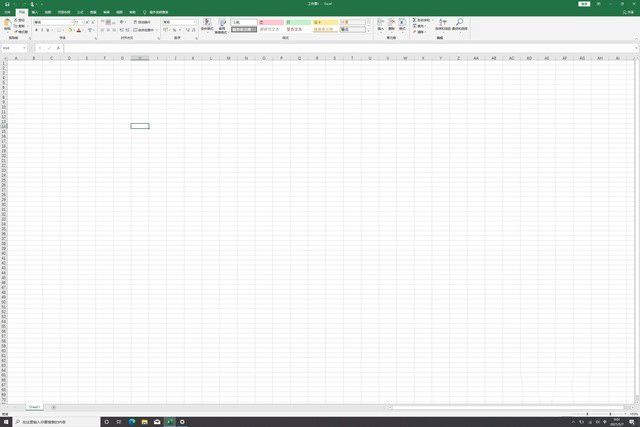Click the Increase Indent icon
The width and height of the screenshot is (640, 427).
point(127,30)
